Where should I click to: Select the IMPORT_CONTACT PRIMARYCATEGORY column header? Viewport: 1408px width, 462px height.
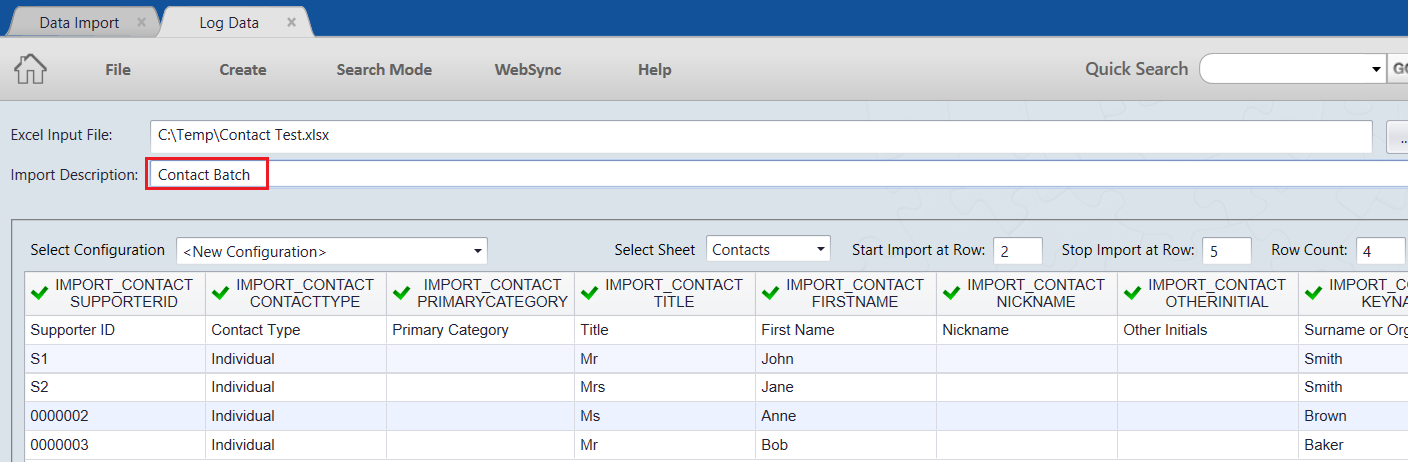pyautogui.click(x=480, y=293)
